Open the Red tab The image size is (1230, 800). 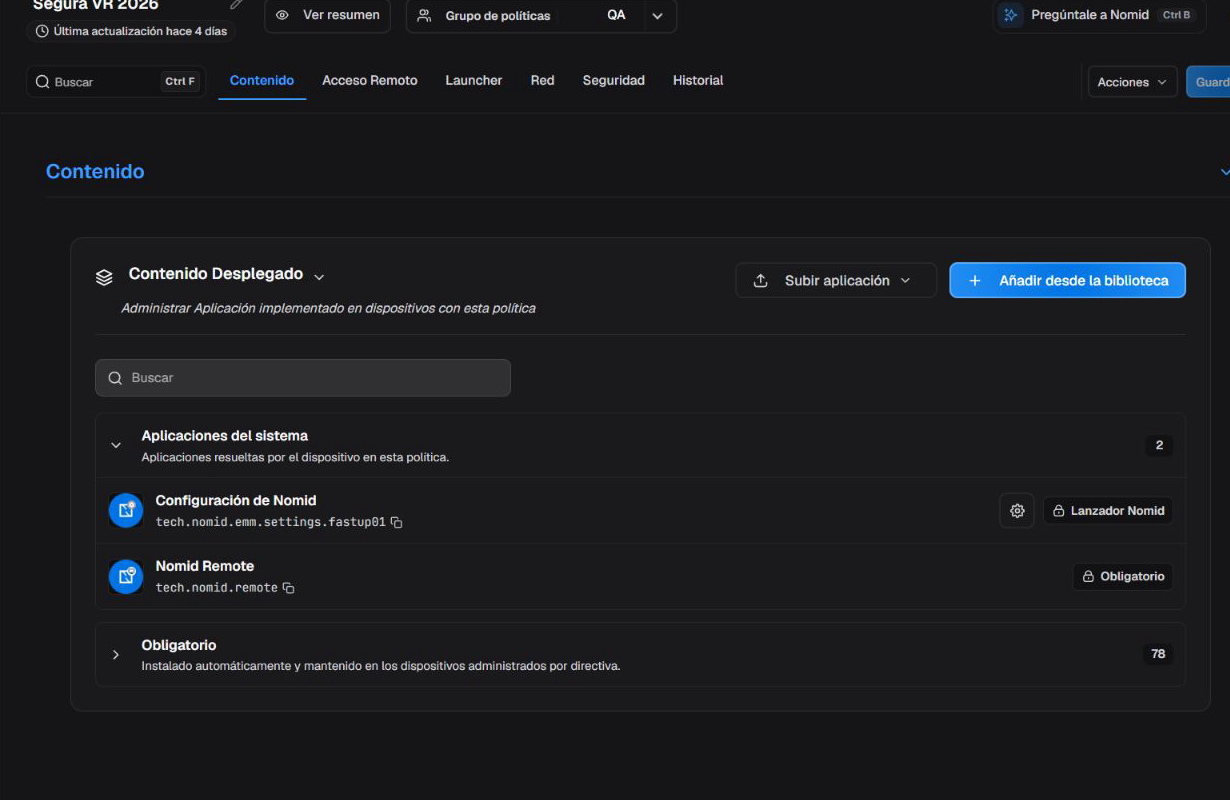click(542, 81)
